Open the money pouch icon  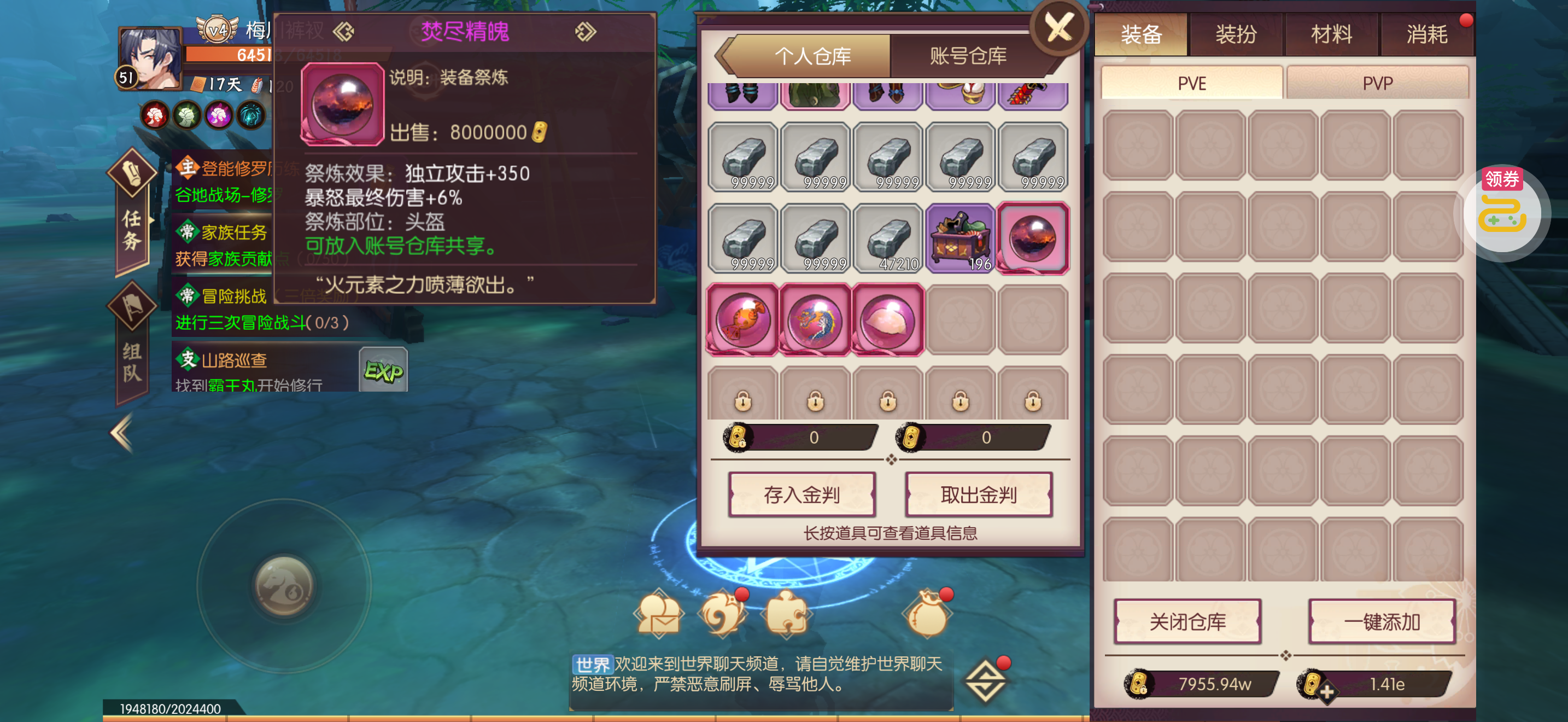[x=927, y=614]
